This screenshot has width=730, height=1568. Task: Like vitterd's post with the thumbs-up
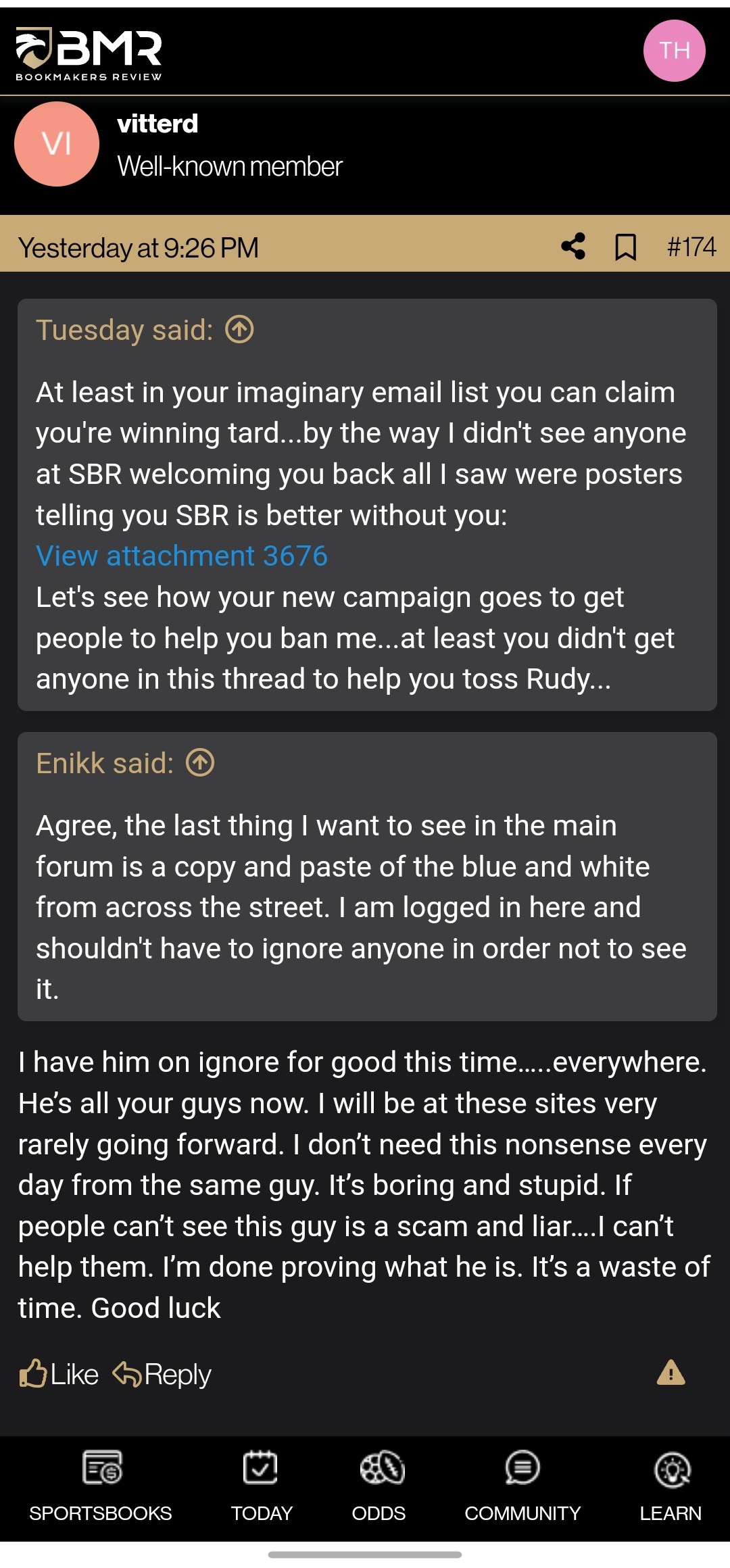tap(59, 1373)
